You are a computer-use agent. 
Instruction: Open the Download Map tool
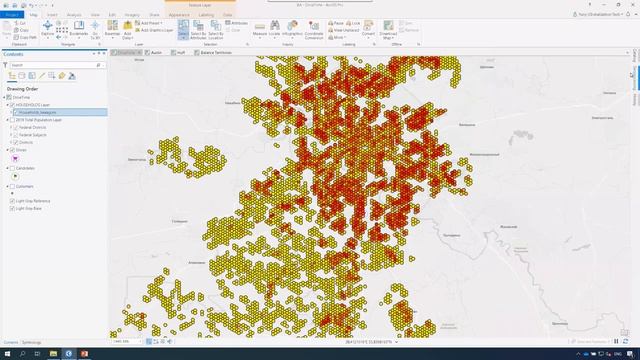(388, 29)
